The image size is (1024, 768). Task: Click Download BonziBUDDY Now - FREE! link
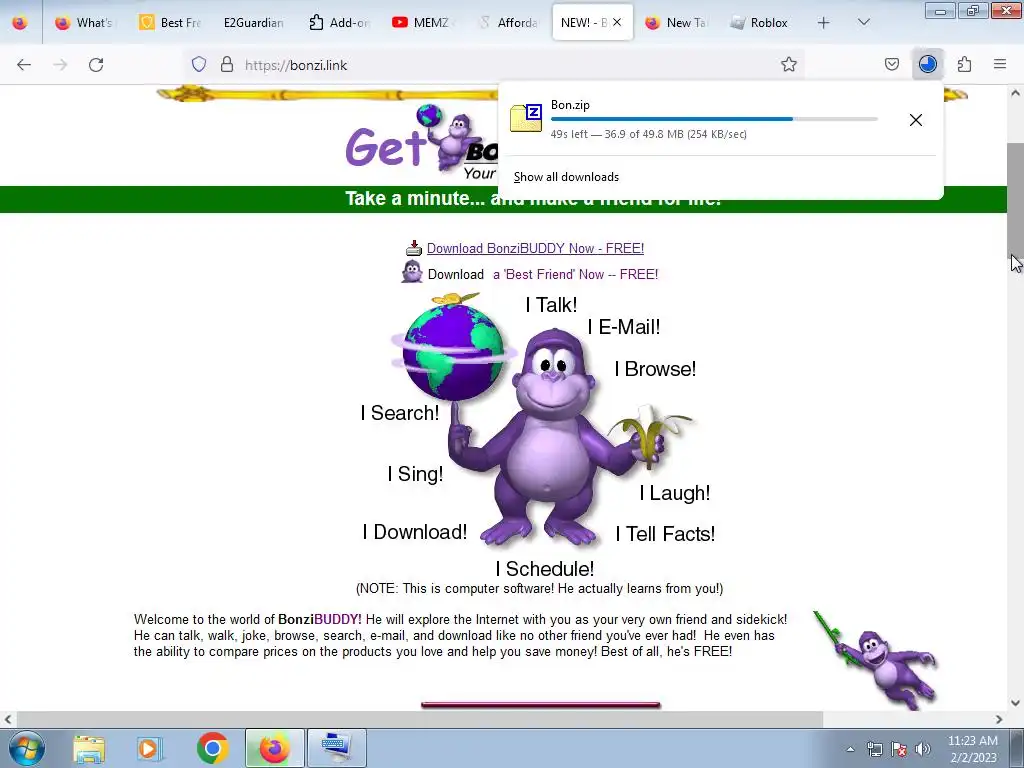pyautogui.click(x=536, y=249)
